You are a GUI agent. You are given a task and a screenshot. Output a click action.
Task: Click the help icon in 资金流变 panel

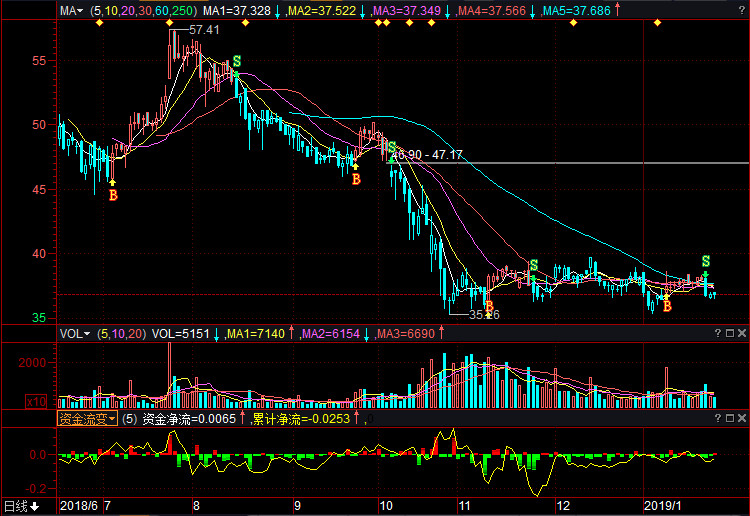click(x=716, y=419)
